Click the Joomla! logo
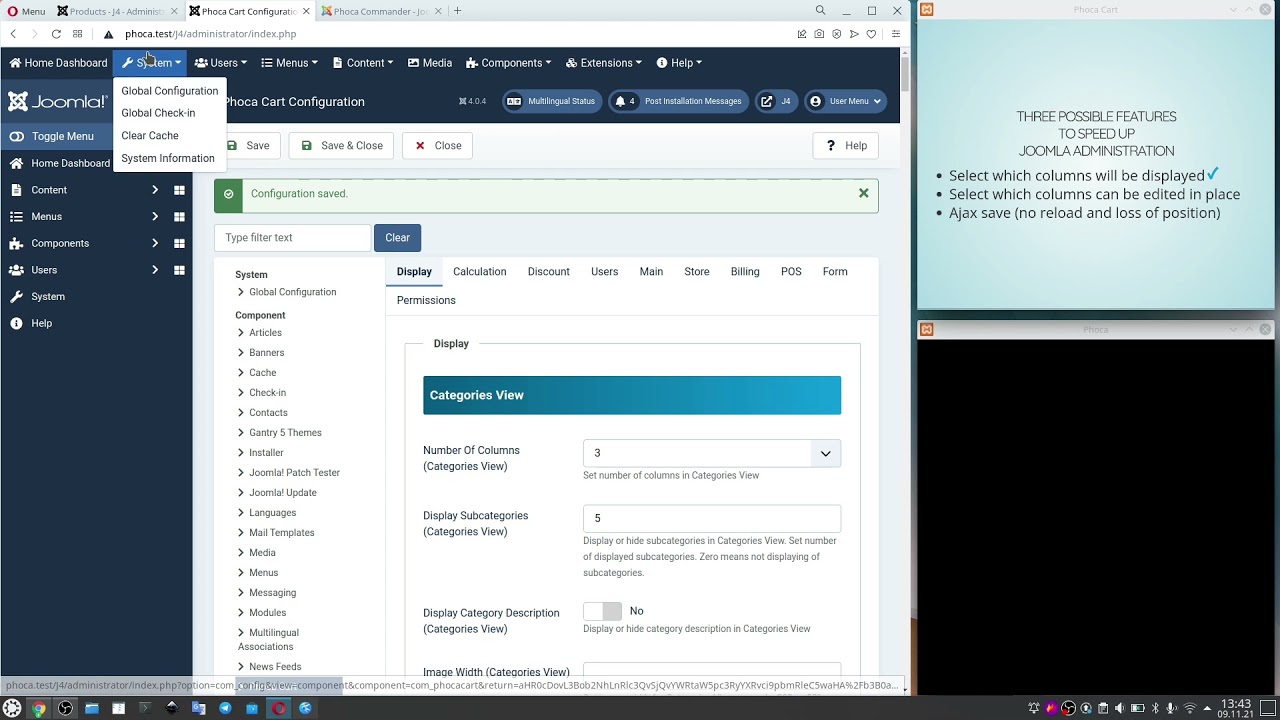1280x720 pixels. [57, 101]
